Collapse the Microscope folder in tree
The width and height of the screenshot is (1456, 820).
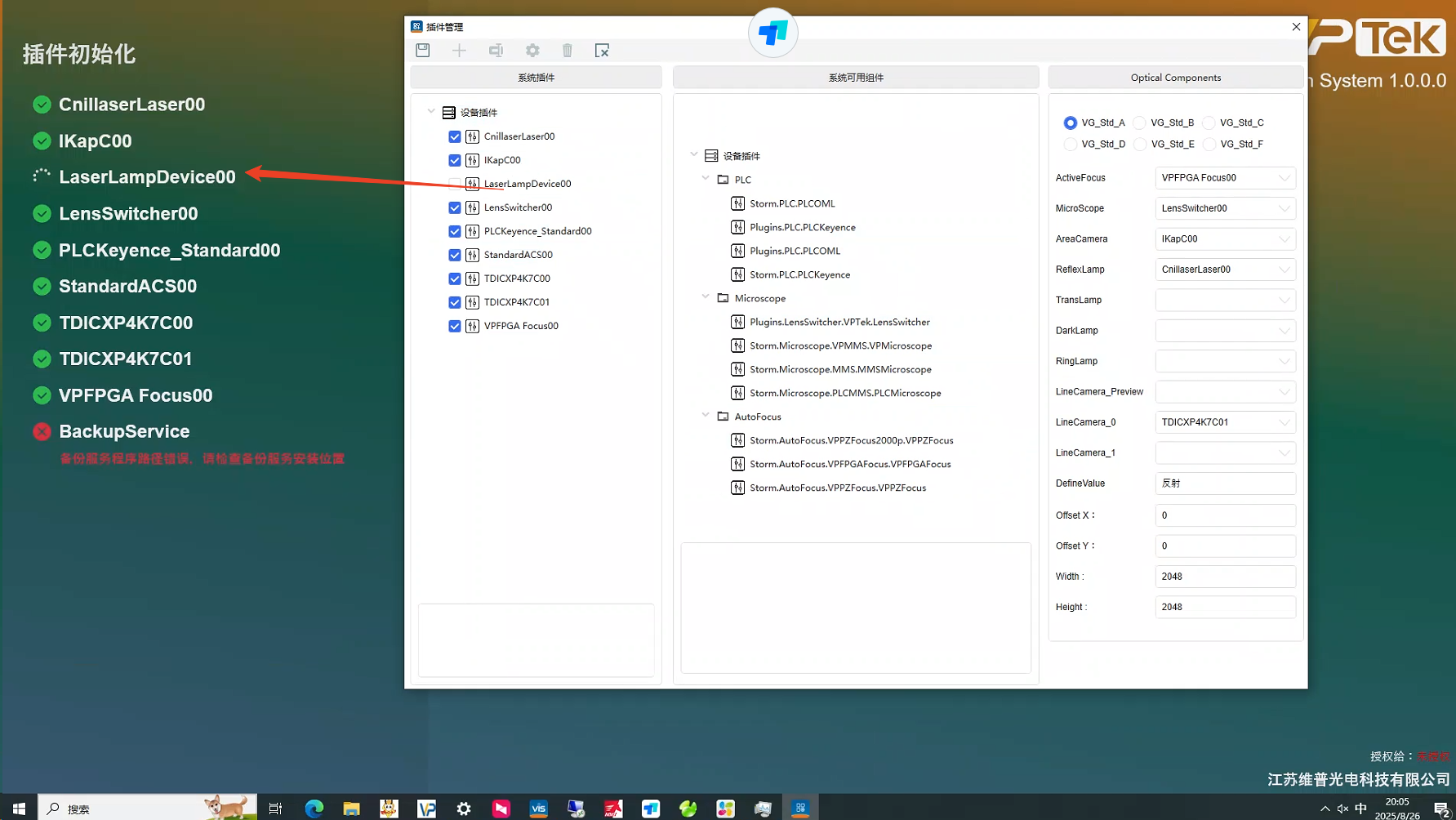tap(706, 298)
